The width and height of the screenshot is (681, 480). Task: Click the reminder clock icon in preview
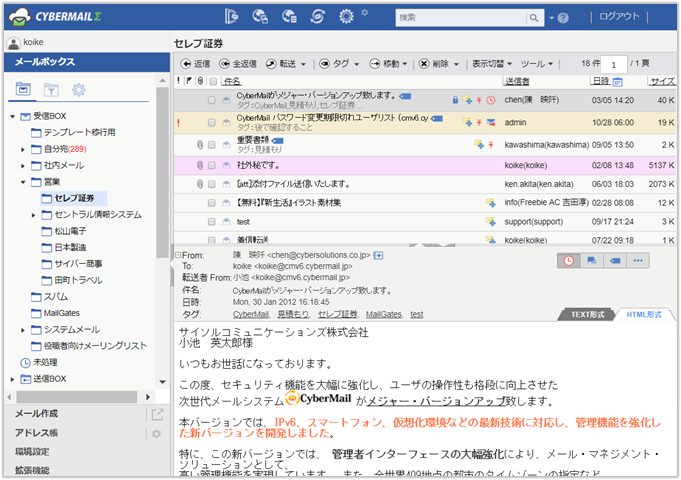coord(570,260)
